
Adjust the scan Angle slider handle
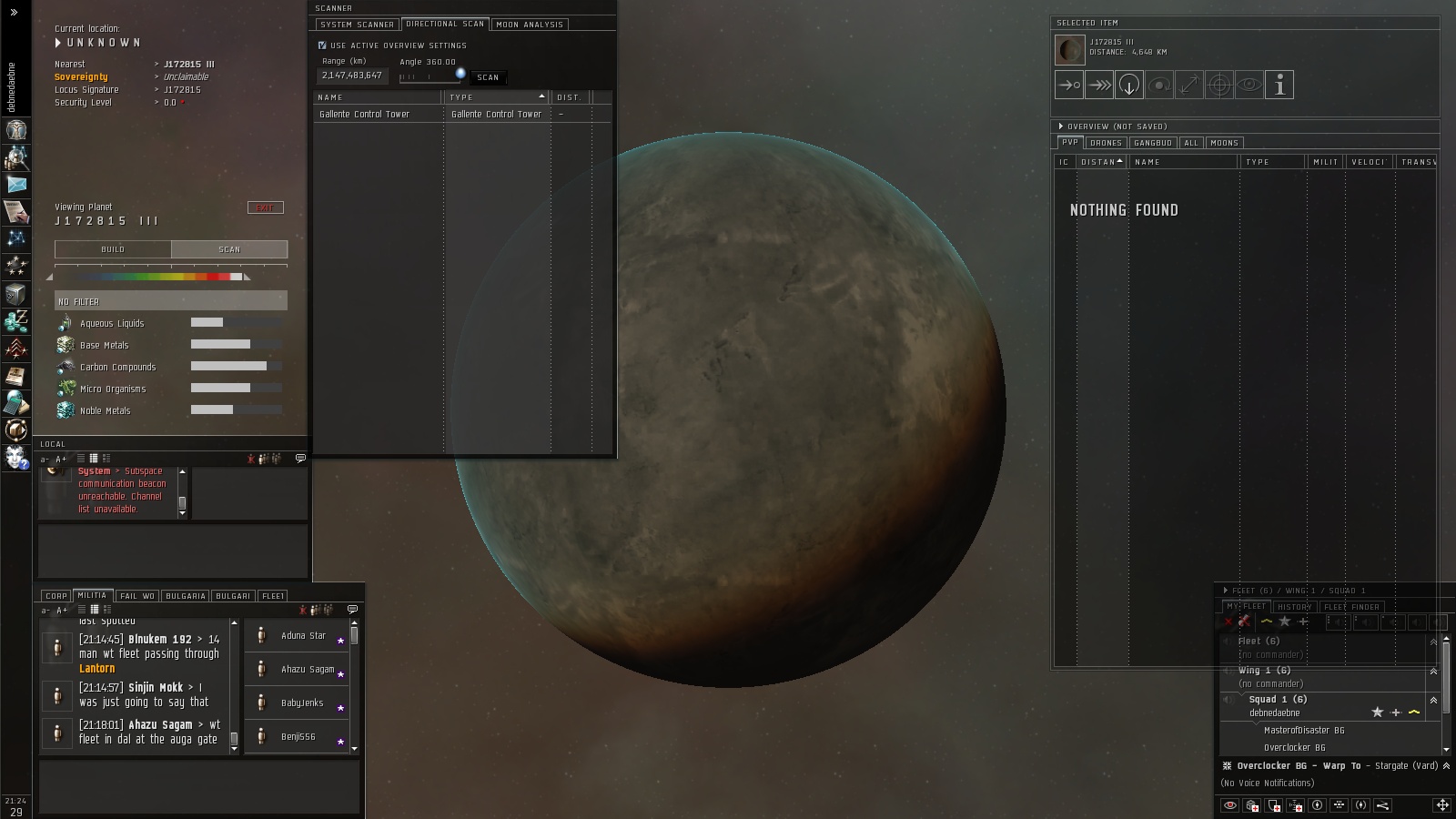pyautogui.click(x=460, y=74)
